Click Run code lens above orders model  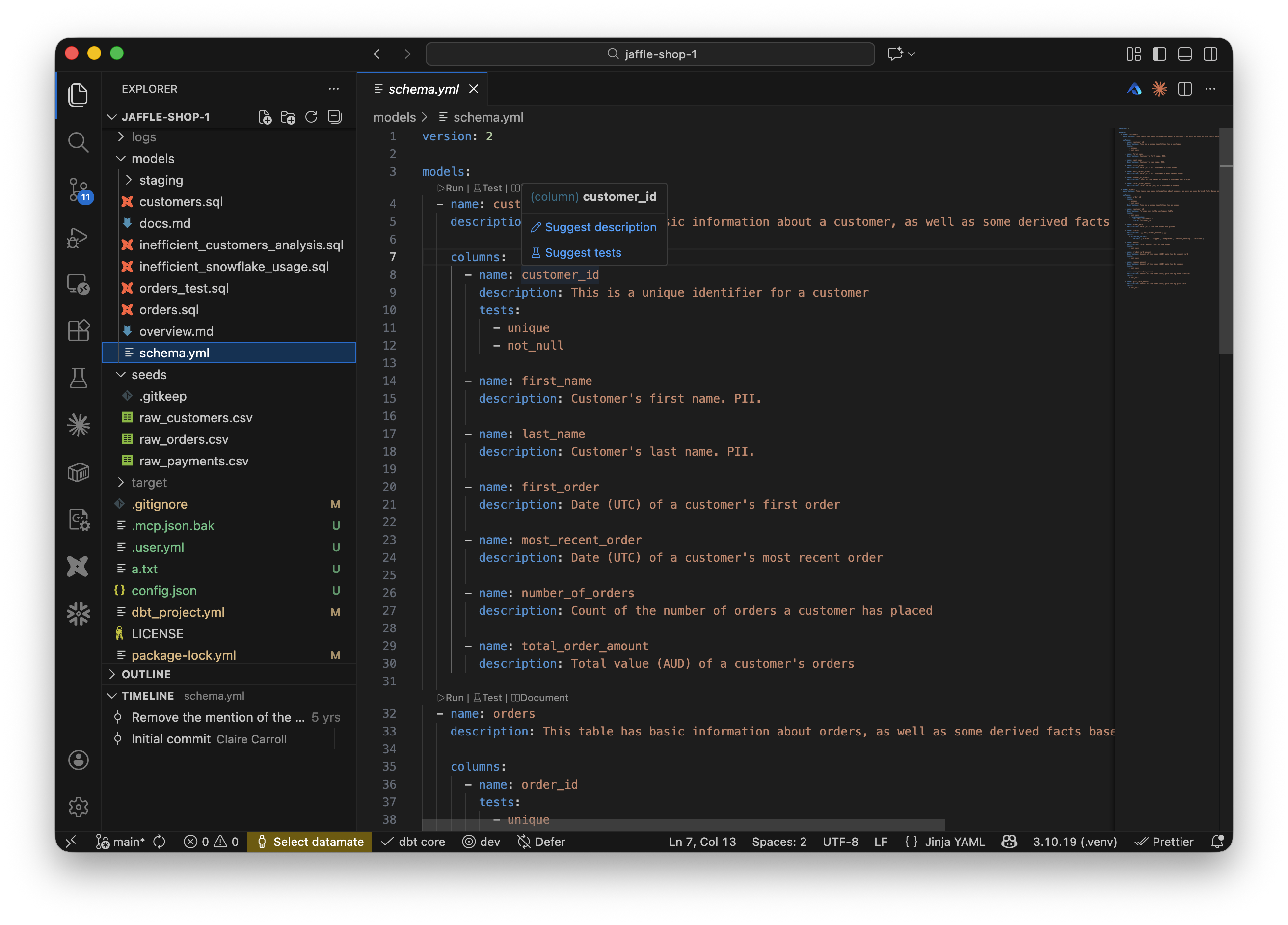pos(450,698)
